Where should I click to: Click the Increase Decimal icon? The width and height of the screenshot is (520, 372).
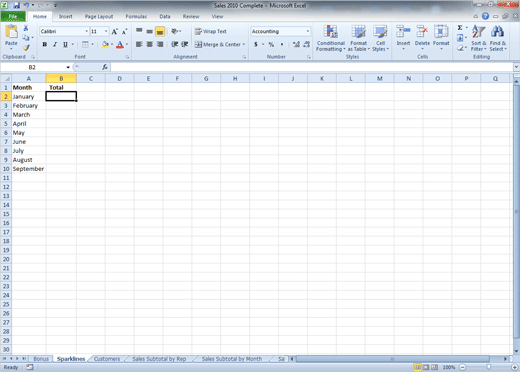point(296,44)
